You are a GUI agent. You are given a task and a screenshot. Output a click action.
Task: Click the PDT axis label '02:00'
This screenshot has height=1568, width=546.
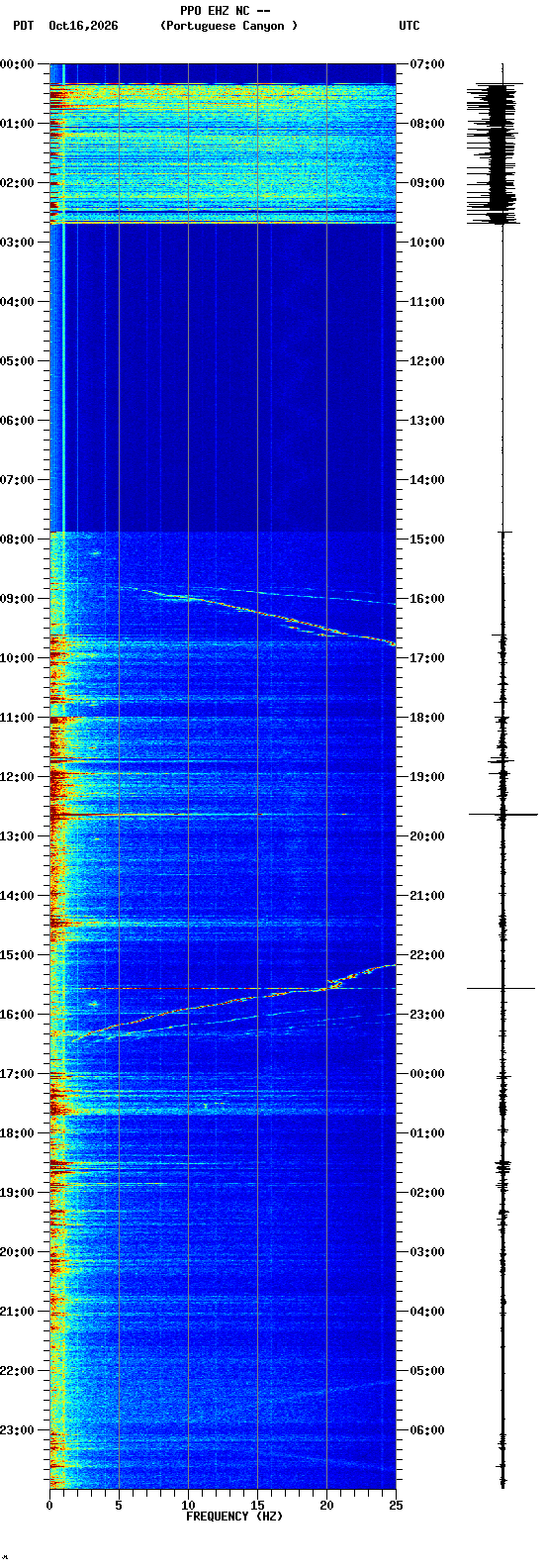(x=18, y=183)
